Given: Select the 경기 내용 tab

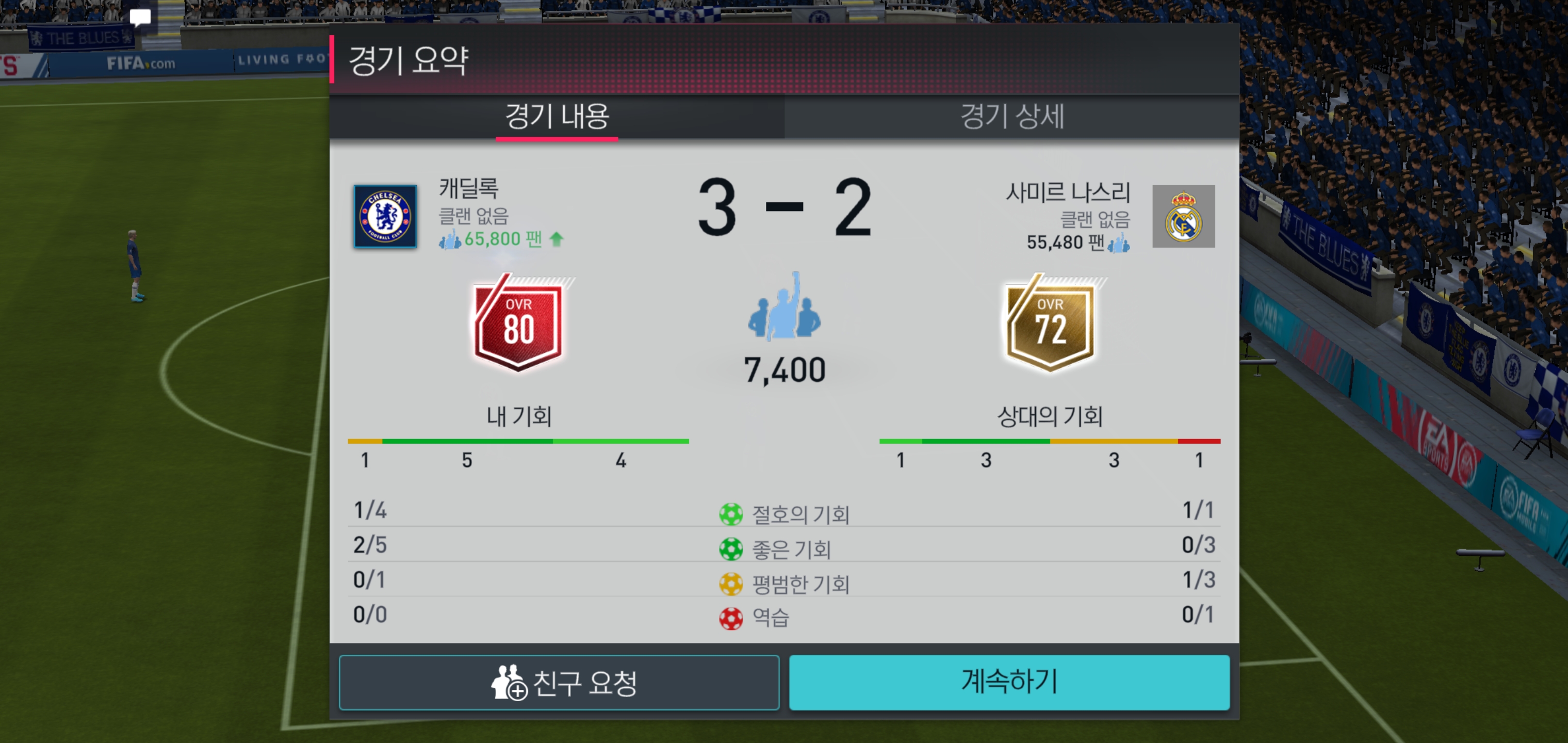Looking at the screenshot, I should 557,116.
